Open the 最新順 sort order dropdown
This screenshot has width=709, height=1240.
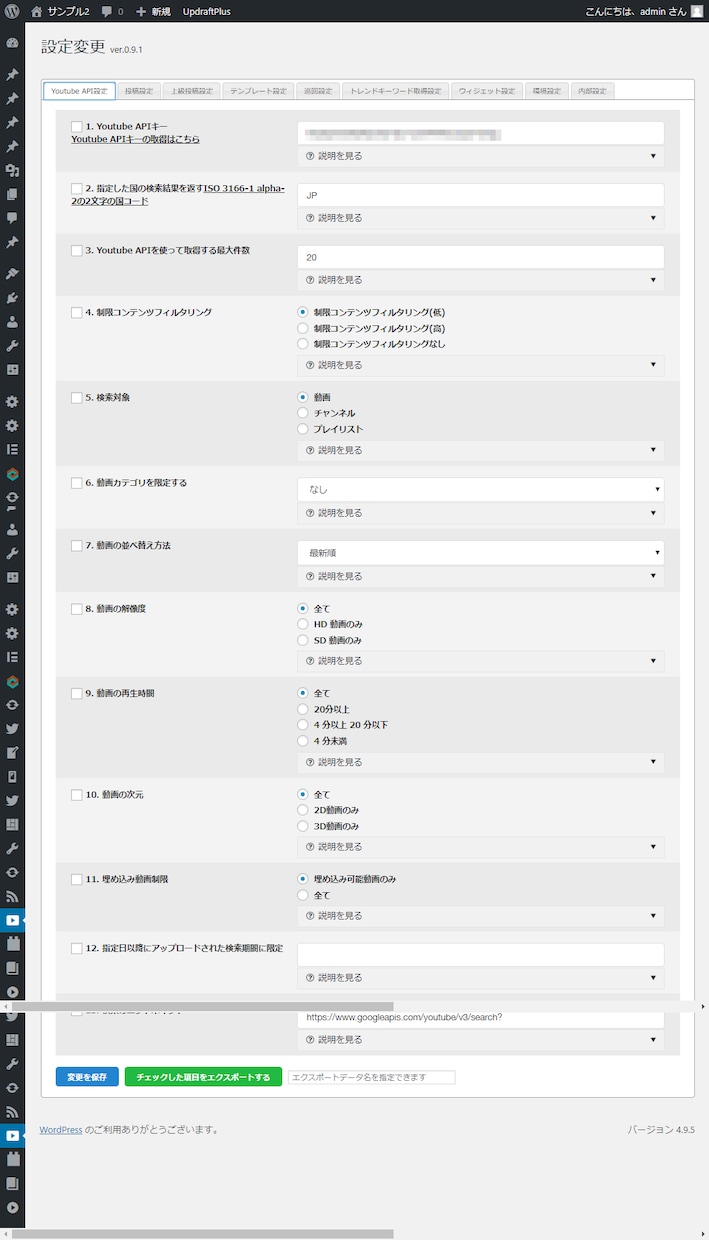481,553
